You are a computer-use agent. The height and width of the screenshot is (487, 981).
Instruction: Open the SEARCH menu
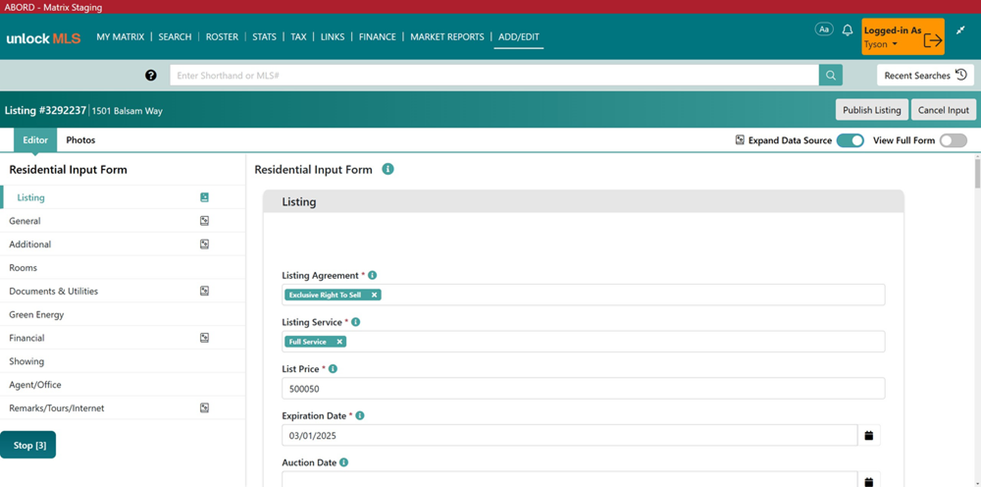(175, 37)
